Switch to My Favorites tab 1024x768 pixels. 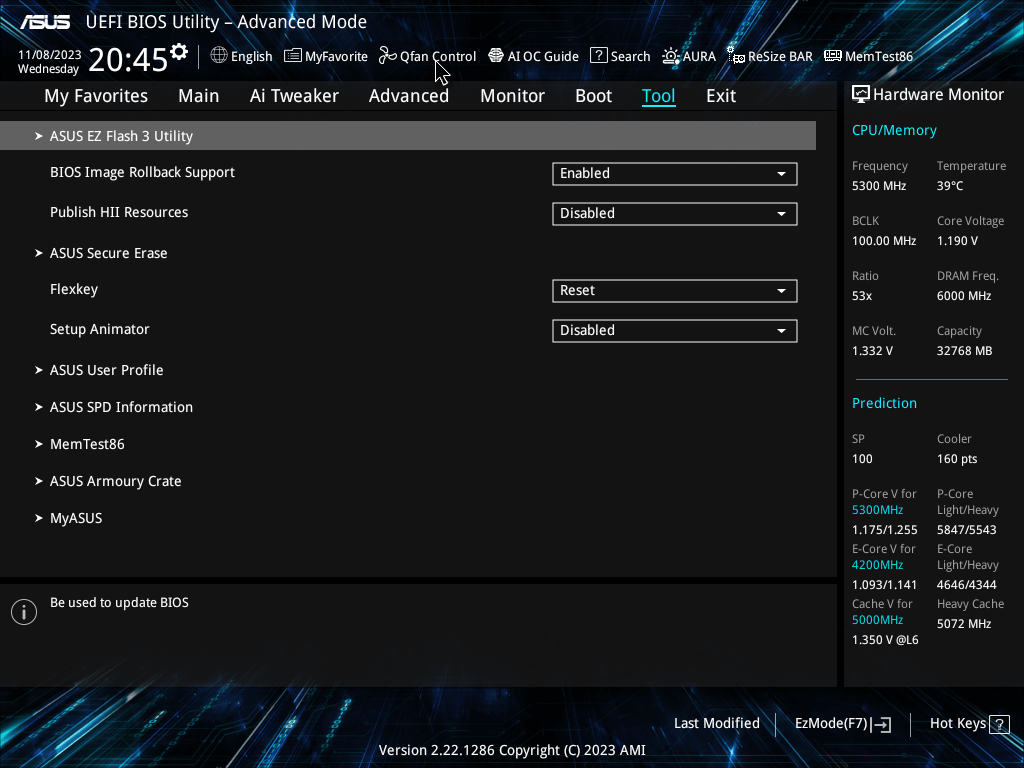click(96, 96)
